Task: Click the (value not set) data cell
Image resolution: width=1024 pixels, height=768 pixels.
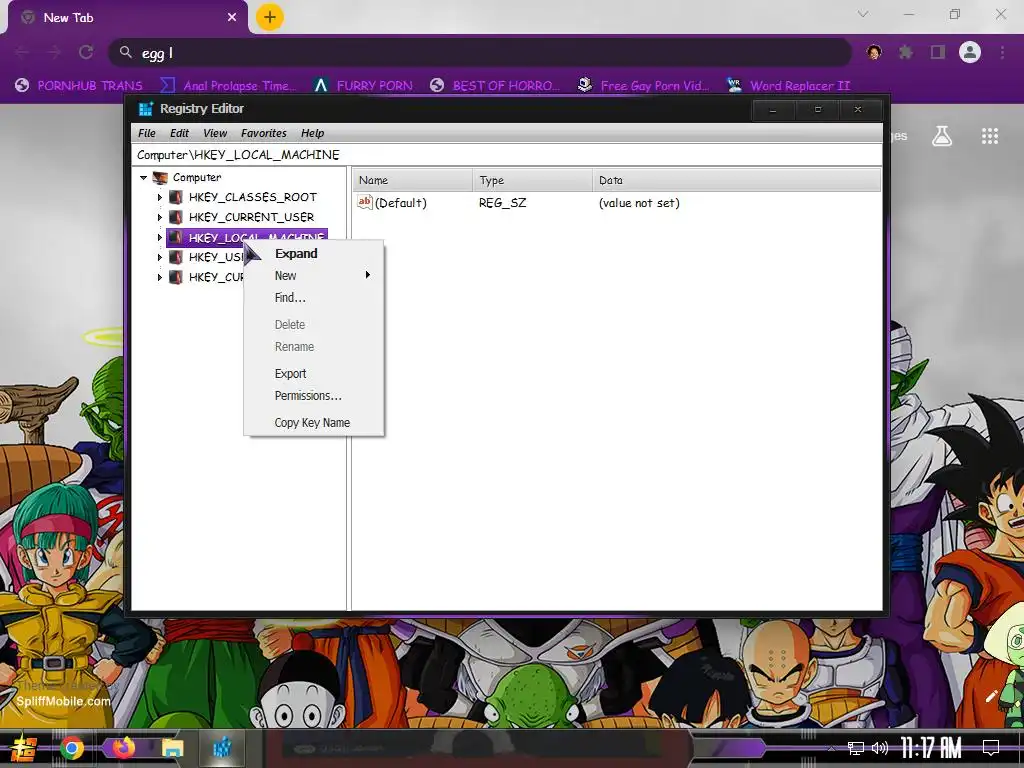Action: (639, 203)
